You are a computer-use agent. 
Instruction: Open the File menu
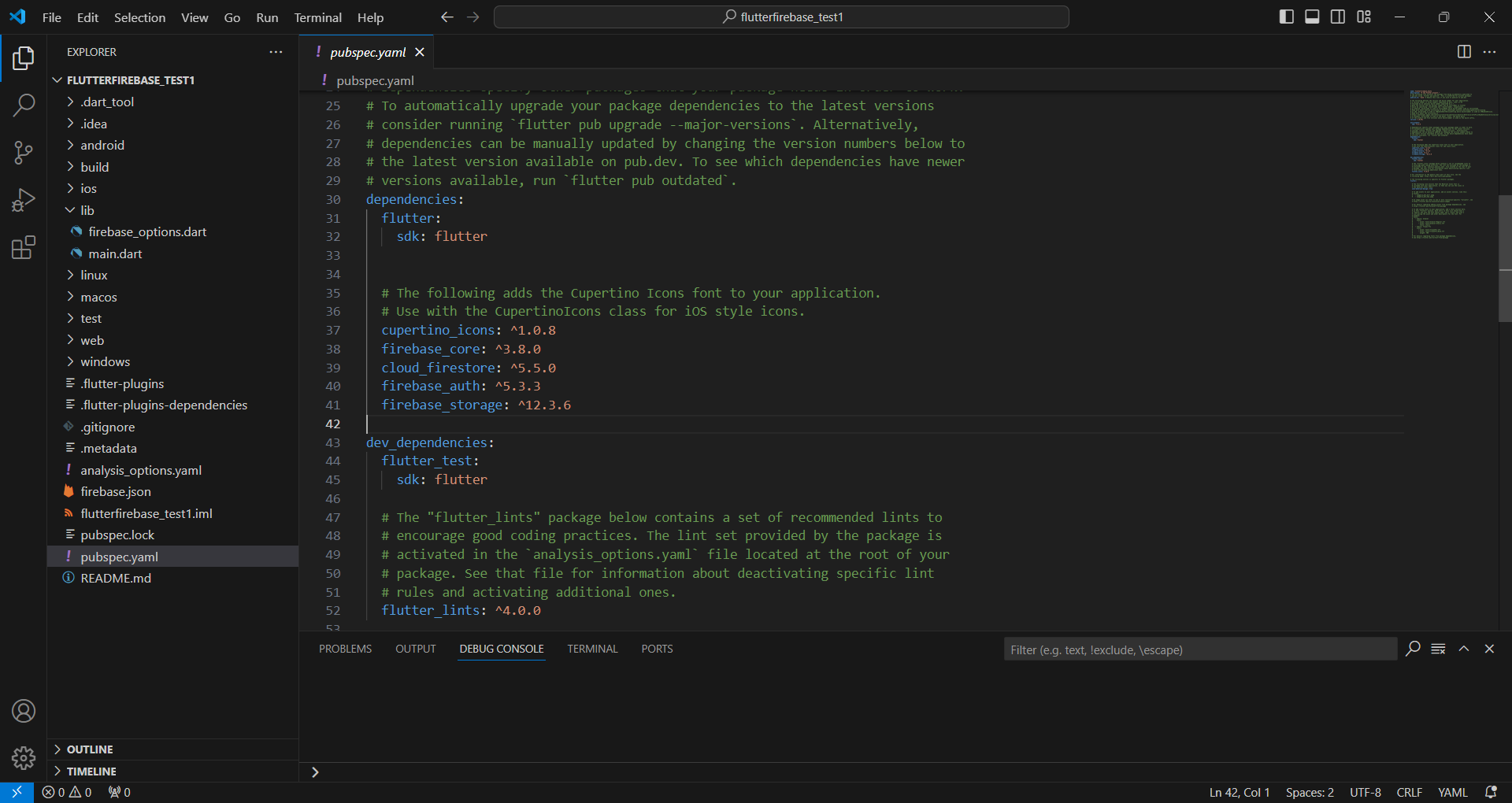[x=51, y=17]
